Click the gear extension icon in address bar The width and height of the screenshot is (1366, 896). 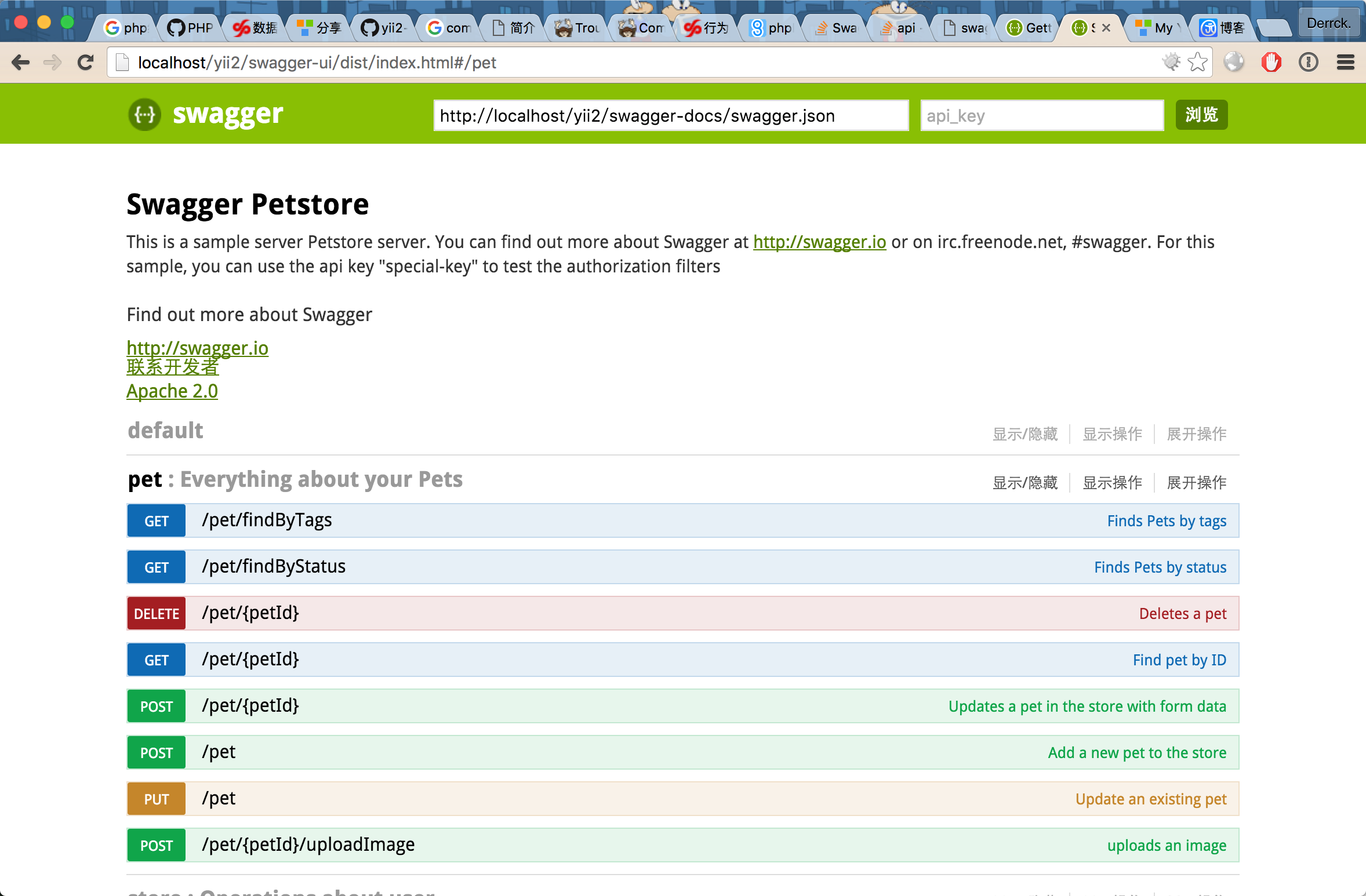(x=1171, y=62)
